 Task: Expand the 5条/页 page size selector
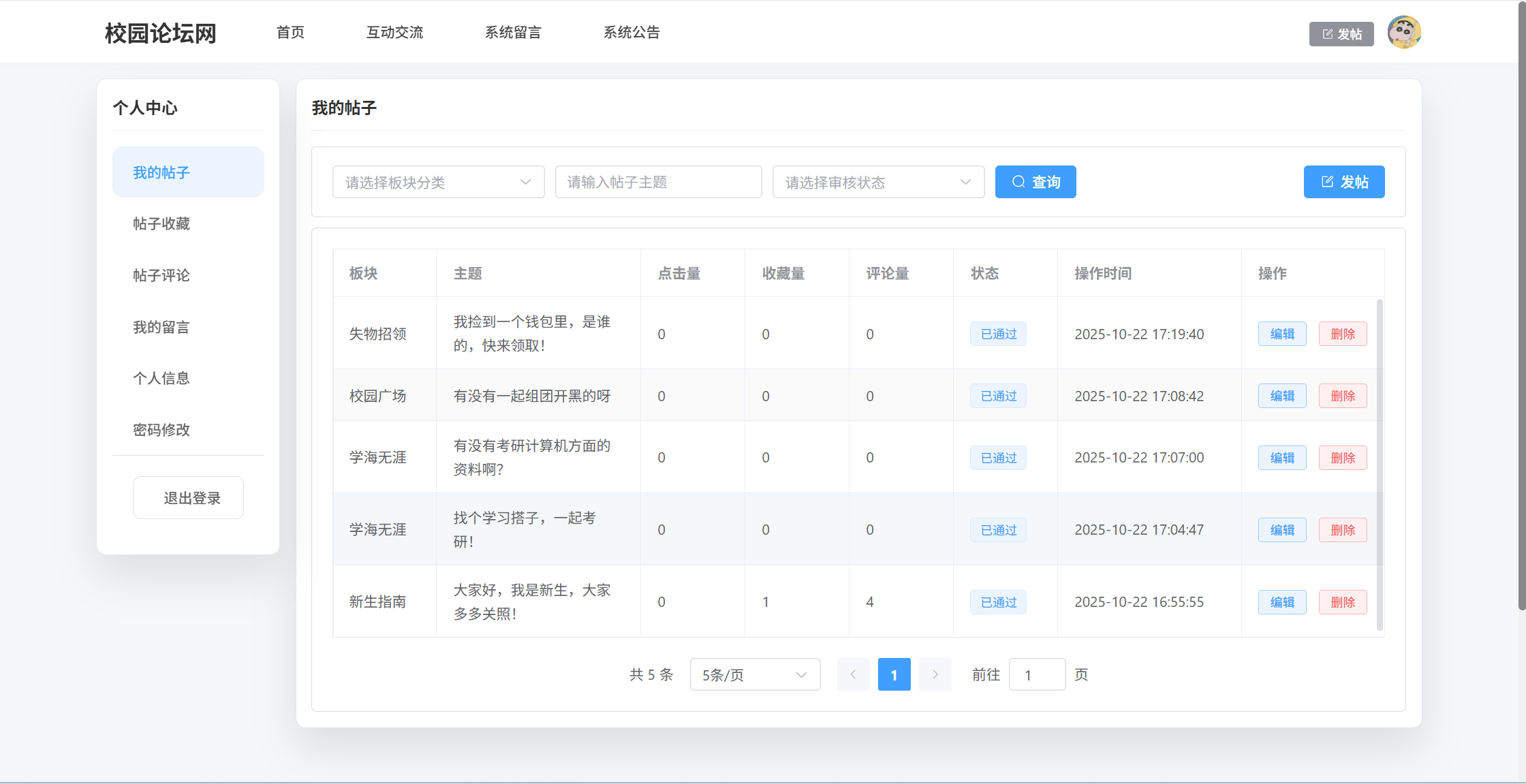[754, 674]
